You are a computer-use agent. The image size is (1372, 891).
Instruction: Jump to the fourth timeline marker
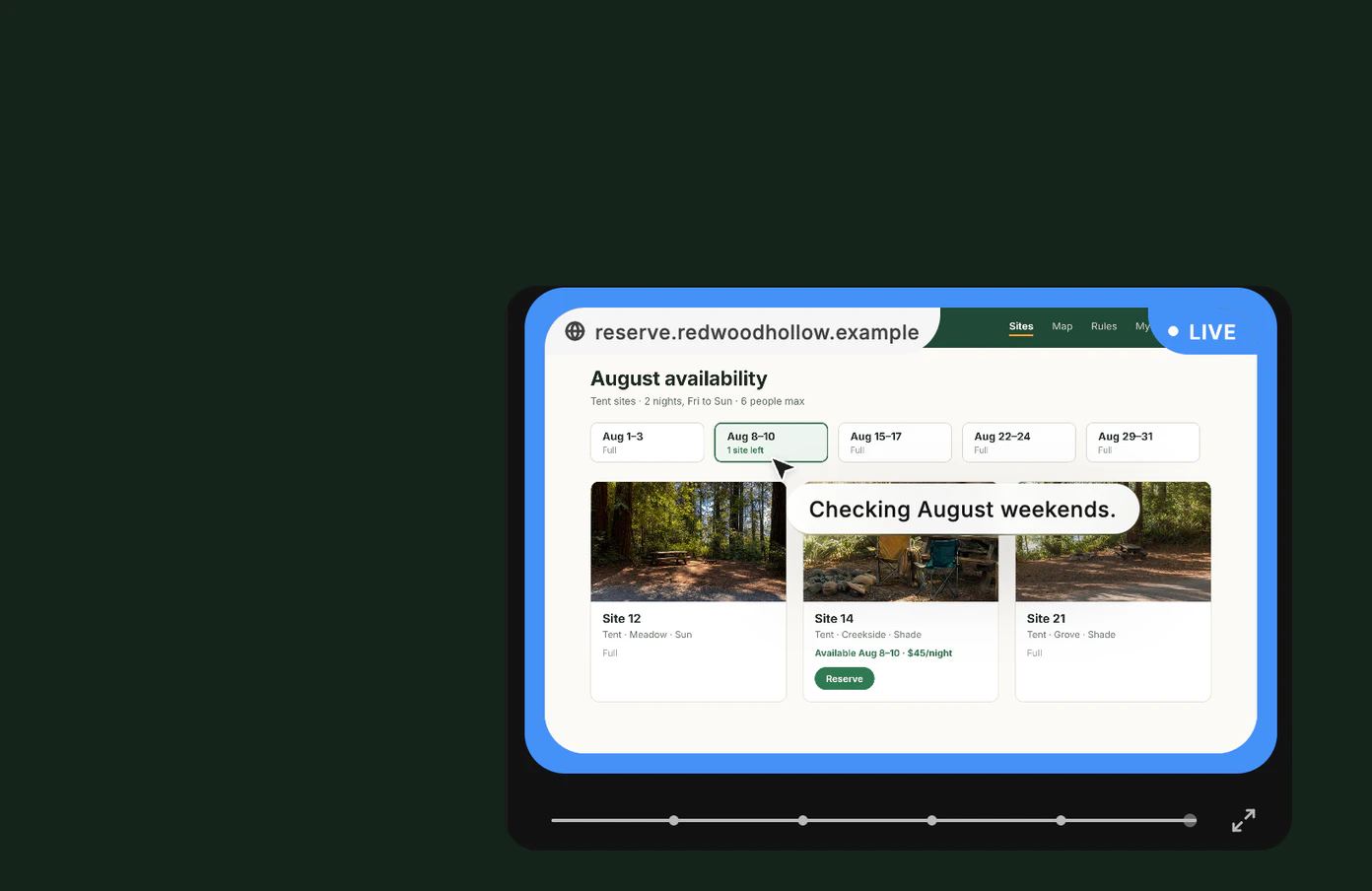(x=1061, y=820)
